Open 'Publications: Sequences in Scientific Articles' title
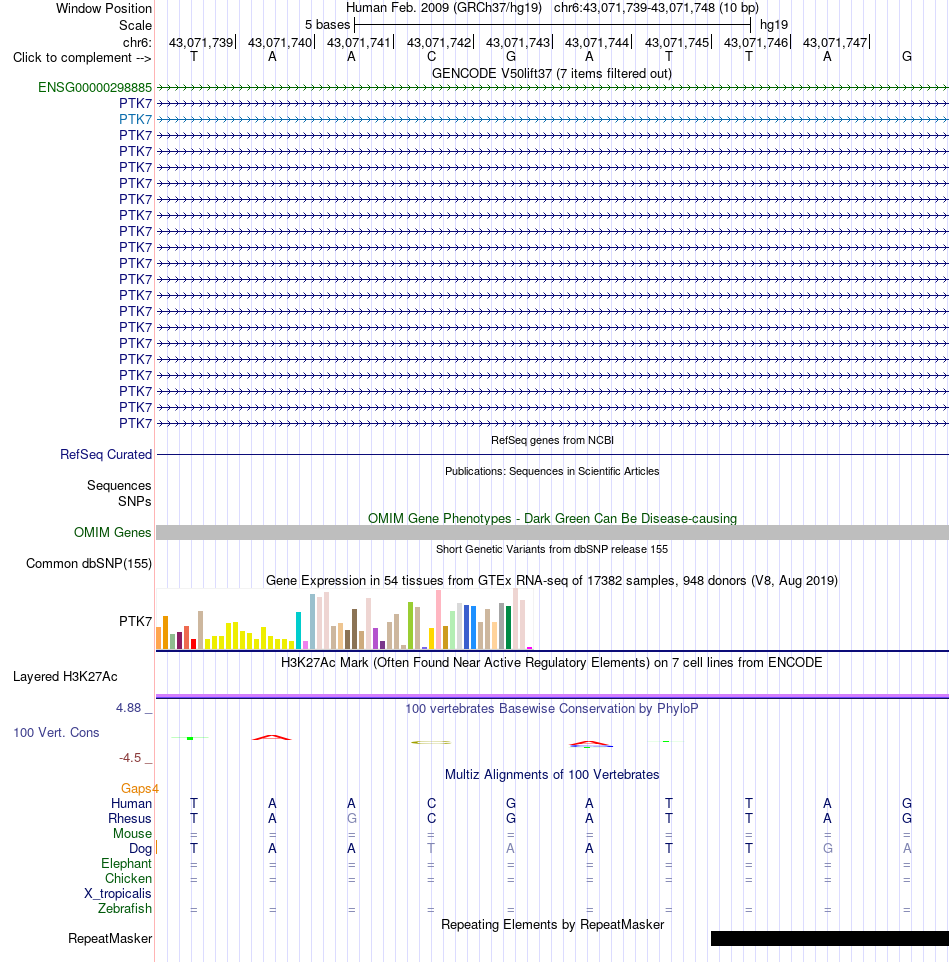This screenshot has height=962, width=950. (x=552, y=471)
